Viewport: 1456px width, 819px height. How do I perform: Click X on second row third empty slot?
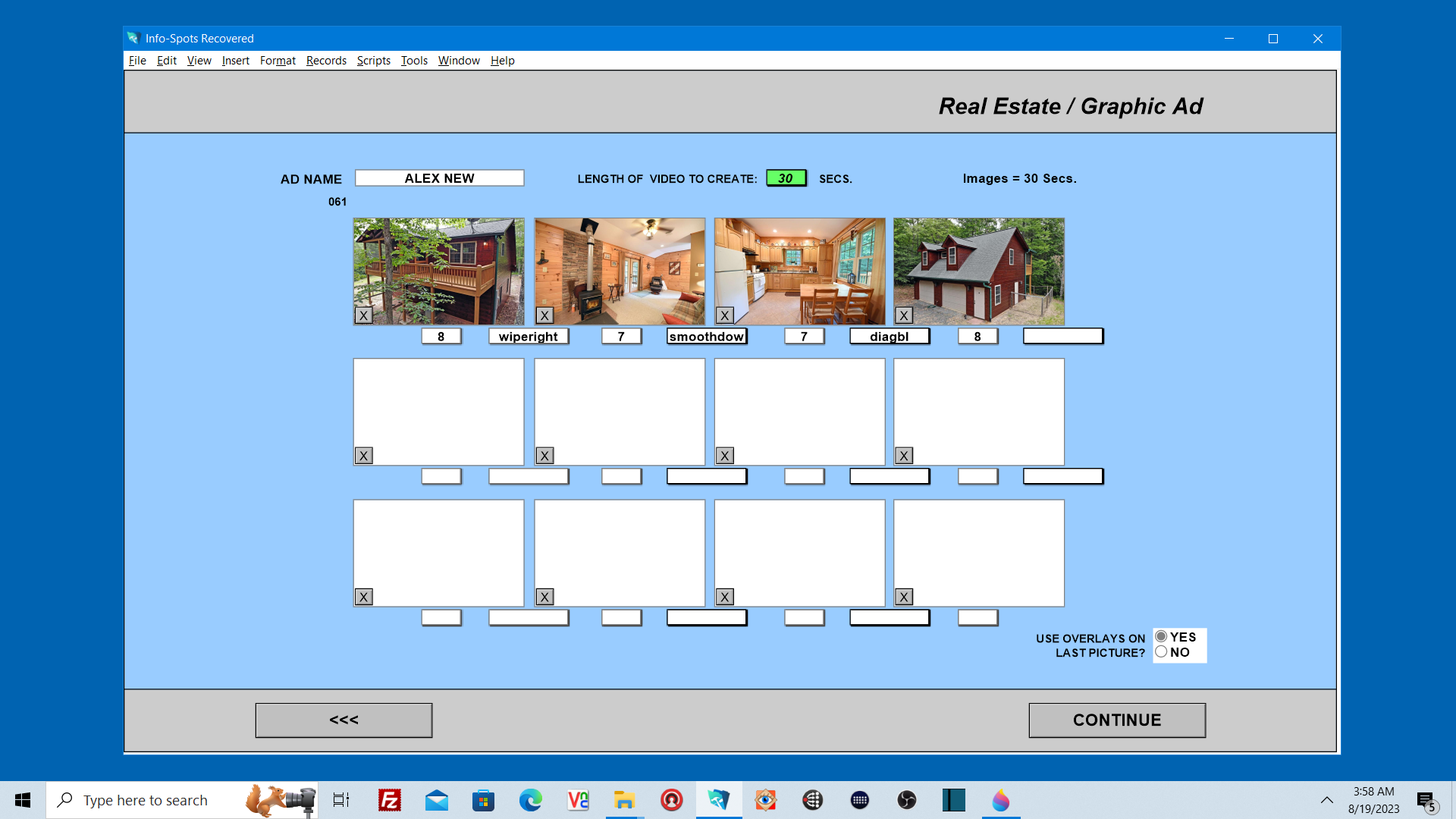click(x=725, y=456)
